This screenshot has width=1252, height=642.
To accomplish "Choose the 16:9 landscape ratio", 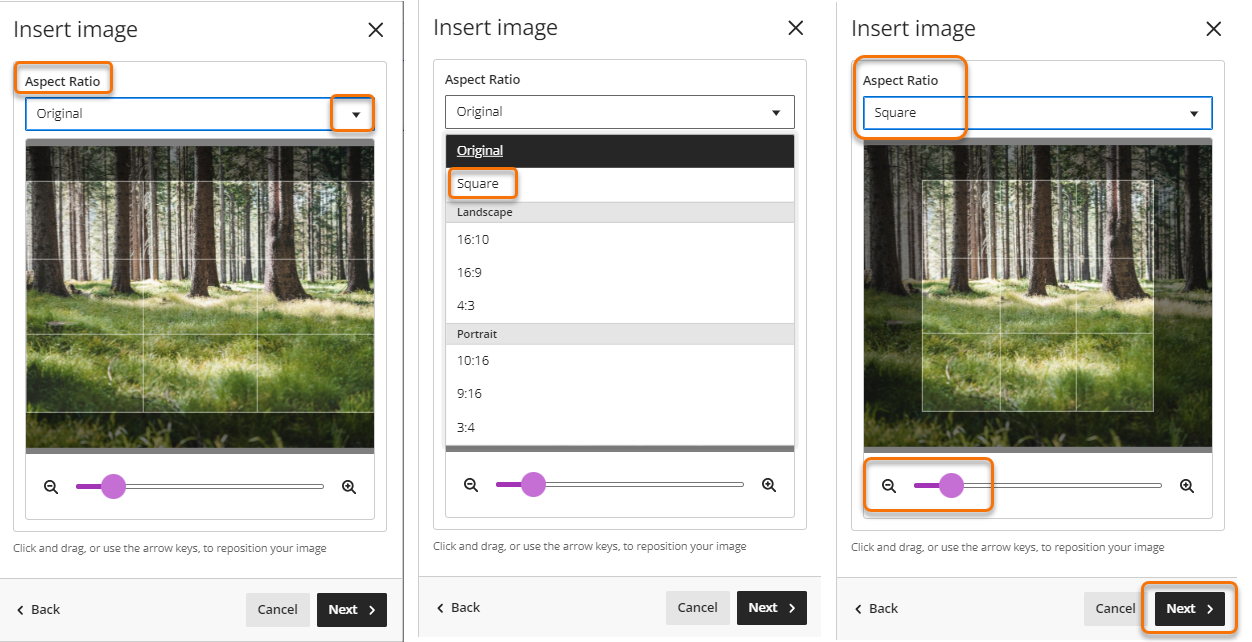I will point(469,273).
